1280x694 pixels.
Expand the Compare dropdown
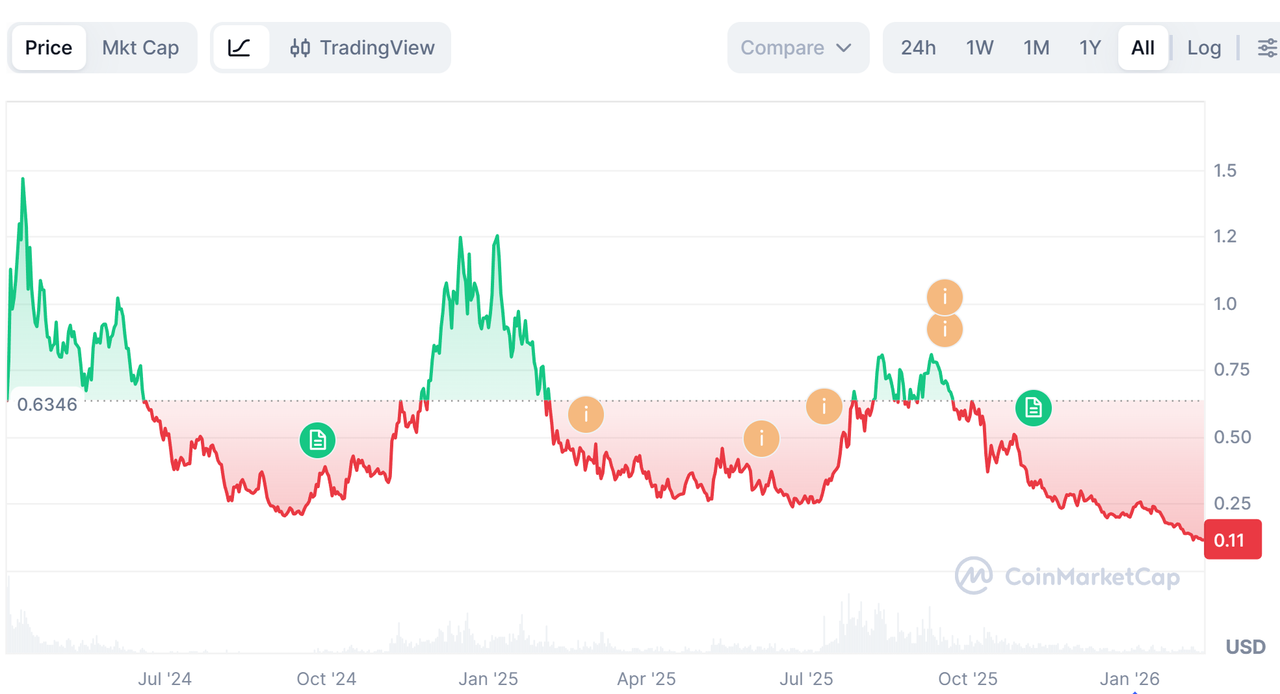(797, 48)
